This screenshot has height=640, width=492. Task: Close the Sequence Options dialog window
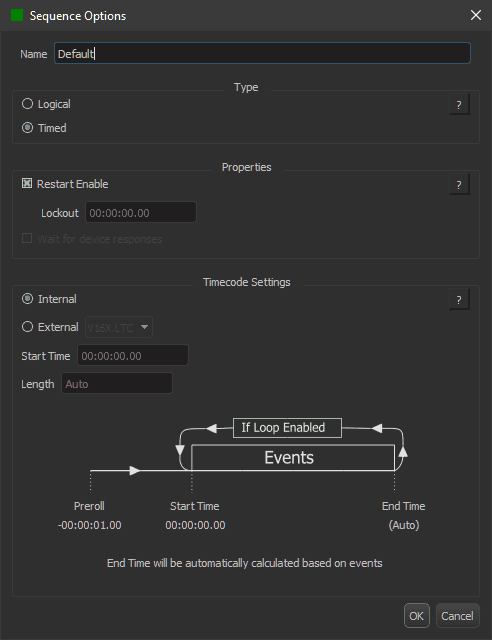476,16
